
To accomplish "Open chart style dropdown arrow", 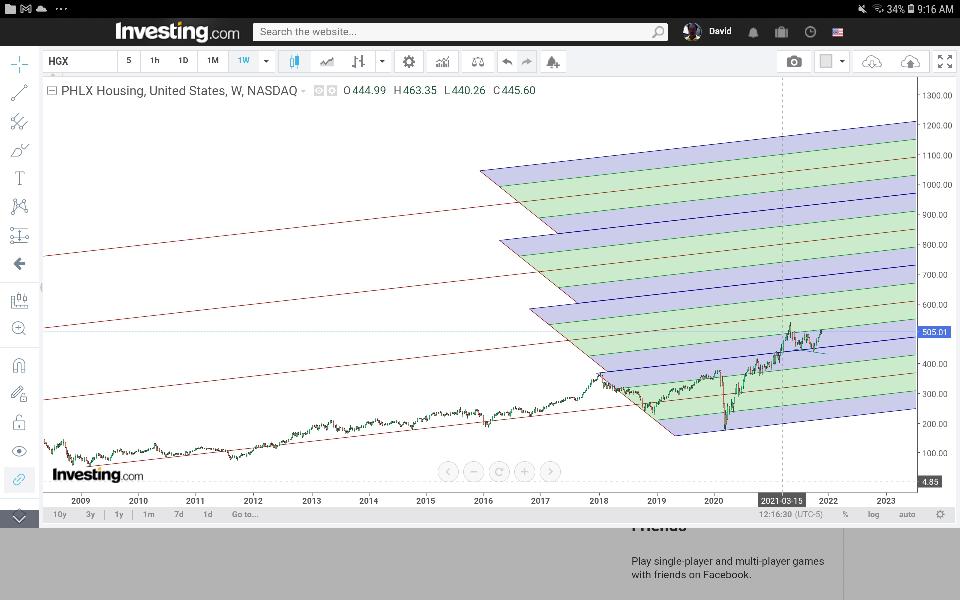I will click(382, 61).
